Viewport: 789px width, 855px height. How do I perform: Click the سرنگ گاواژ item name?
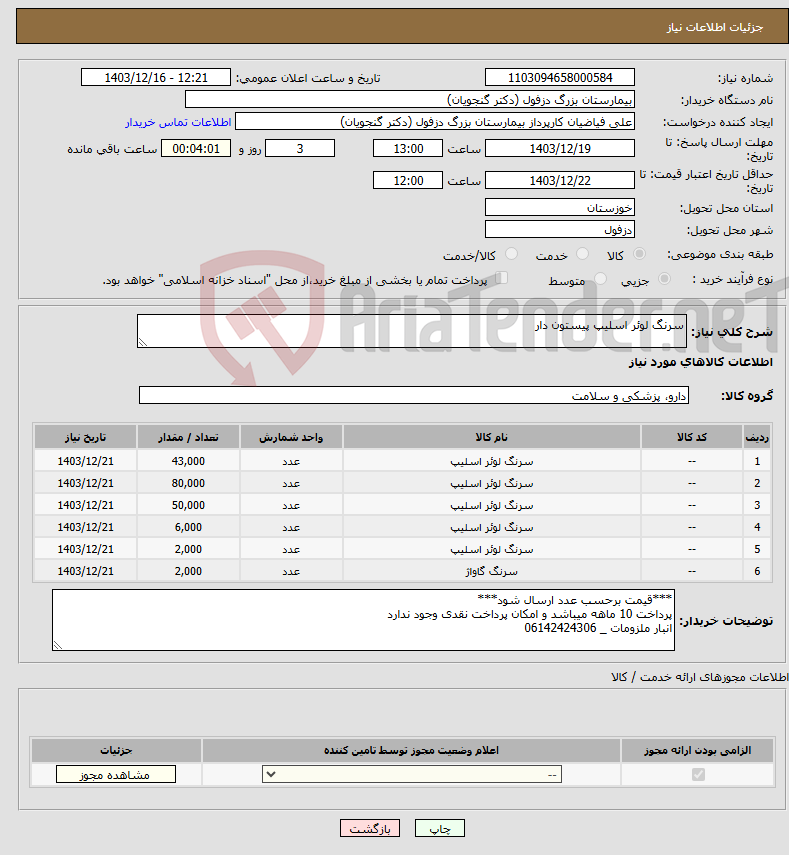(491, 571)
